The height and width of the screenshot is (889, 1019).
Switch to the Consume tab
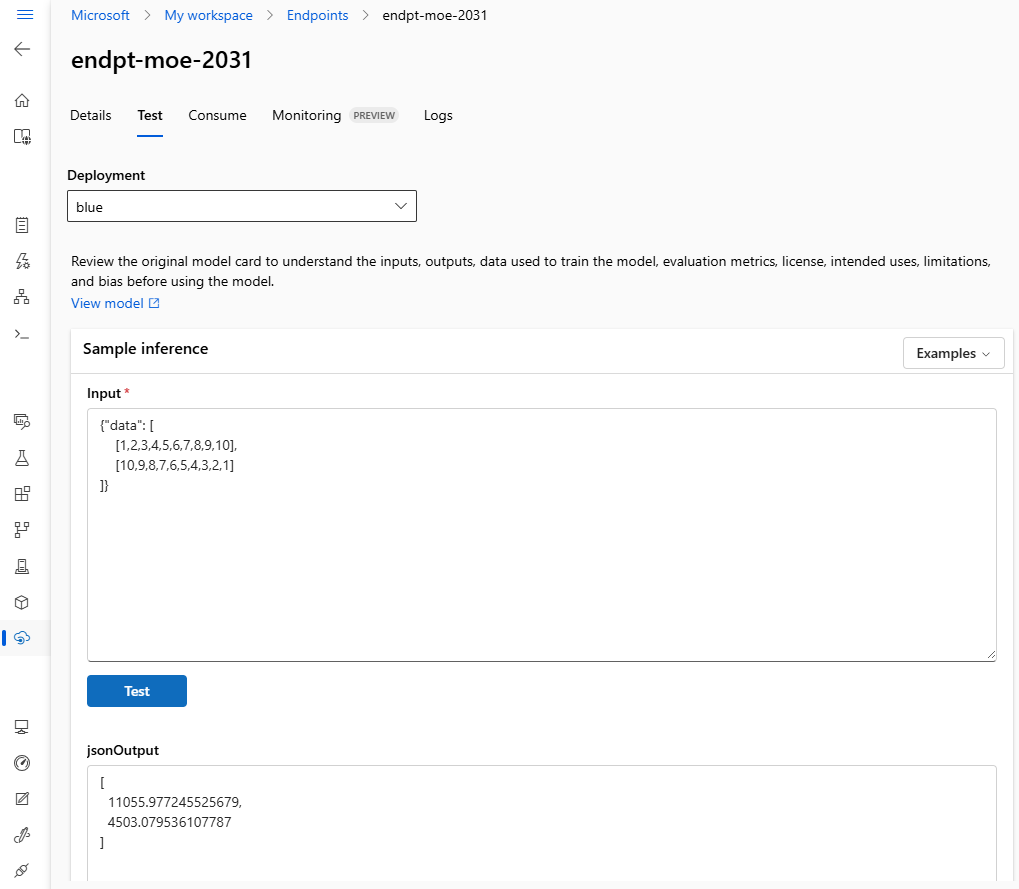(x=217, y=115)
